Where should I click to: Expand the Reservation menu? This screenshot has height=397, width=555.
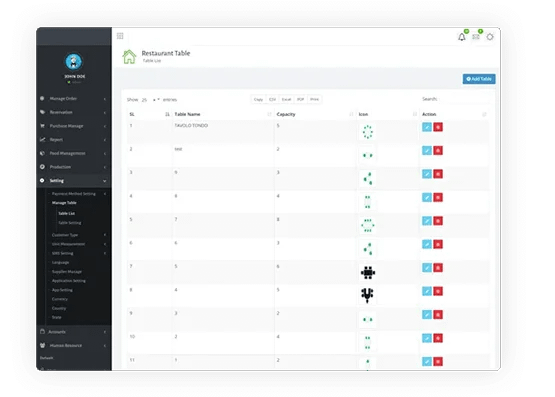pyautogui.click(x=74, y=112)
